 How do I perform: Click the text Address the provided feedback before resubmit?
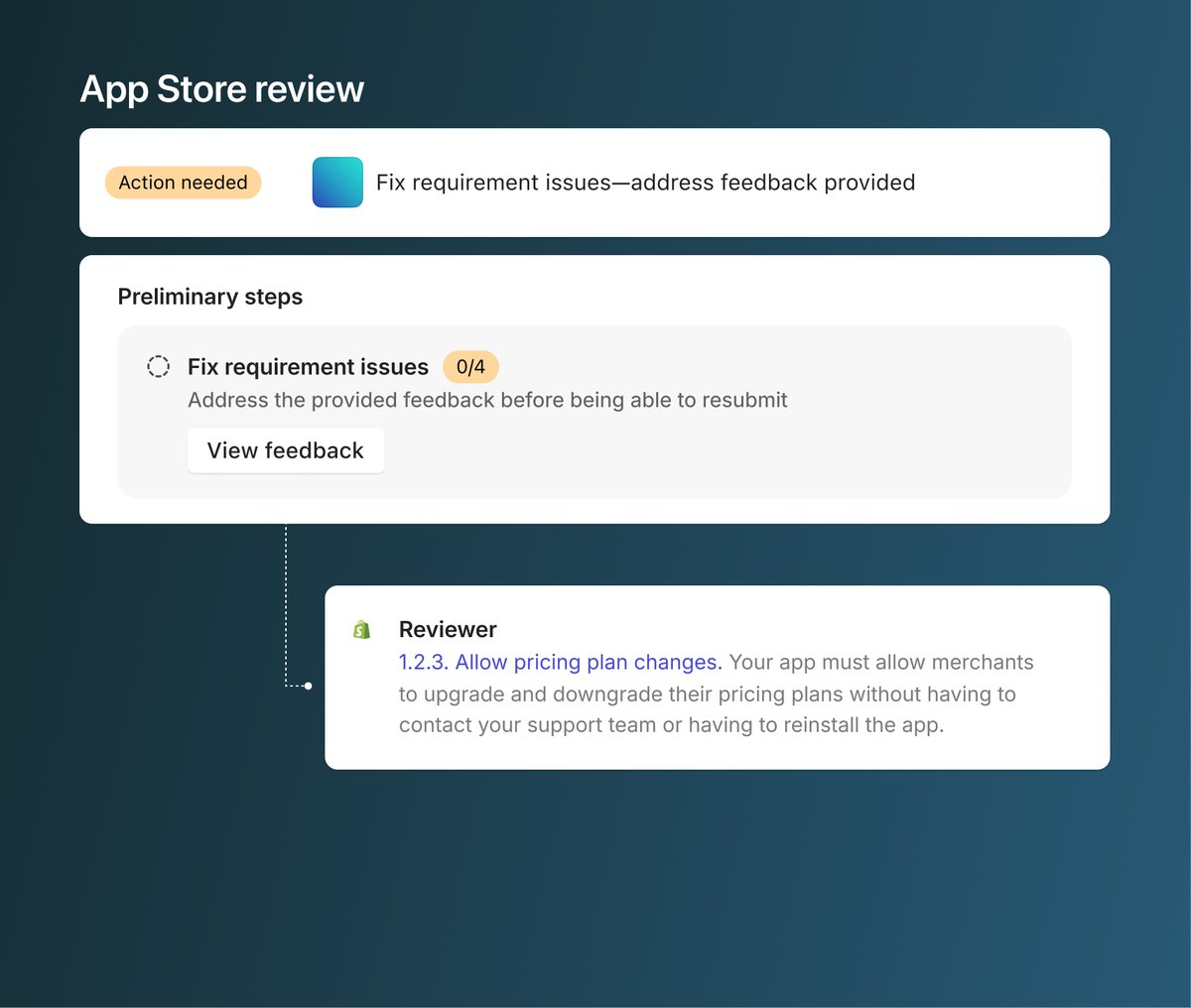[x=487, y=400]
